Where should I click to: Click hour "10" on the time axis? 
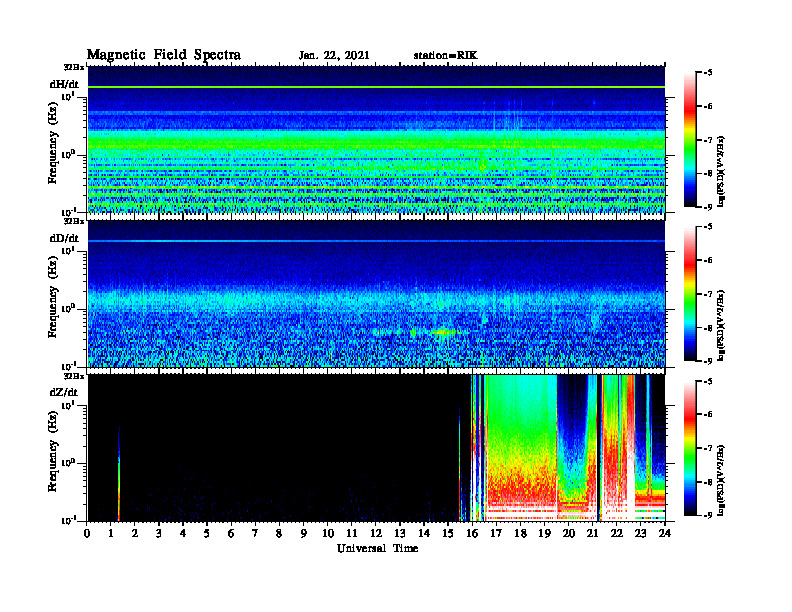328,533
